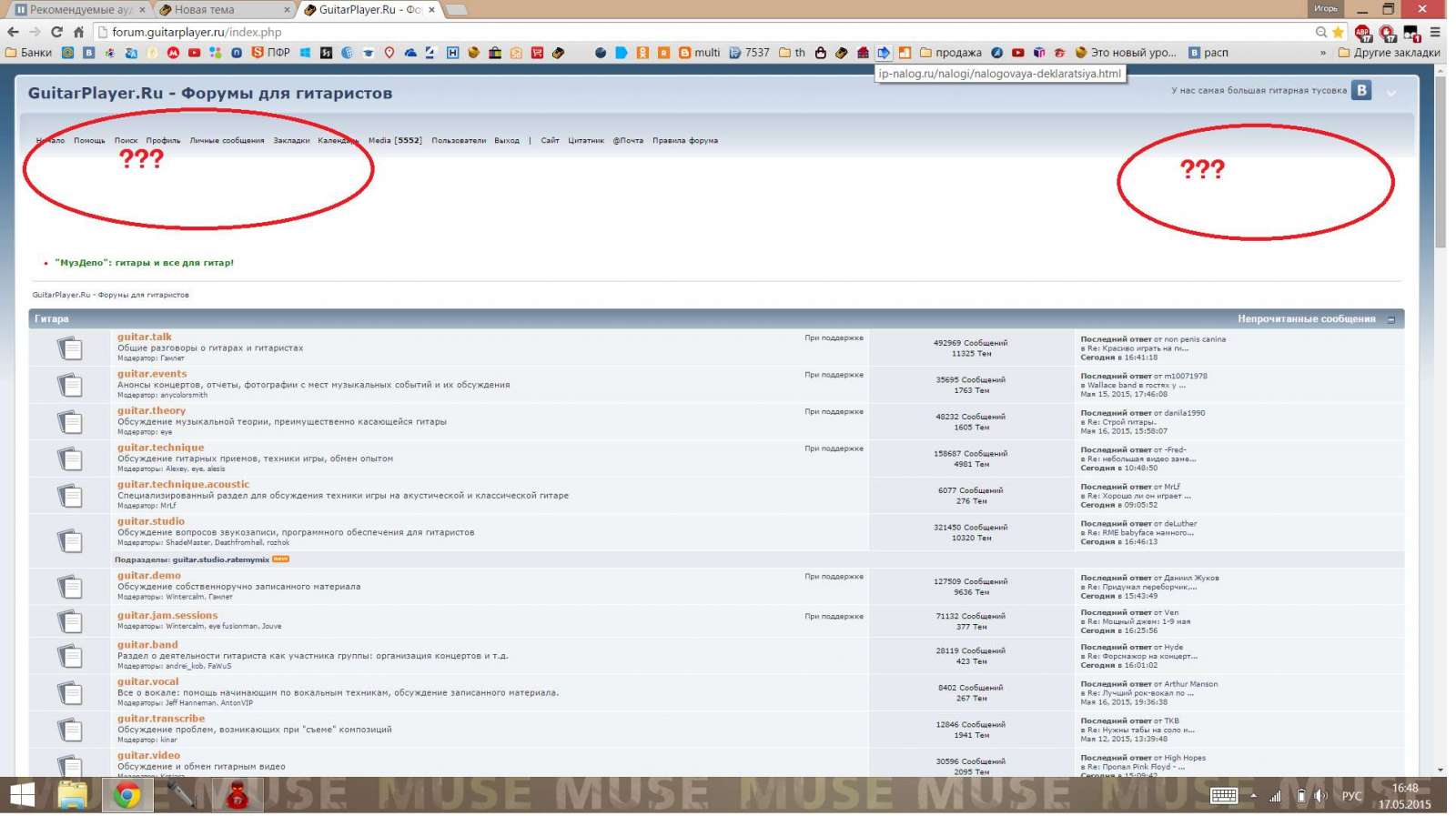Open the multi Blogger bookmark
Viewport: 1456px width, 816px height.
coord(699,53)
